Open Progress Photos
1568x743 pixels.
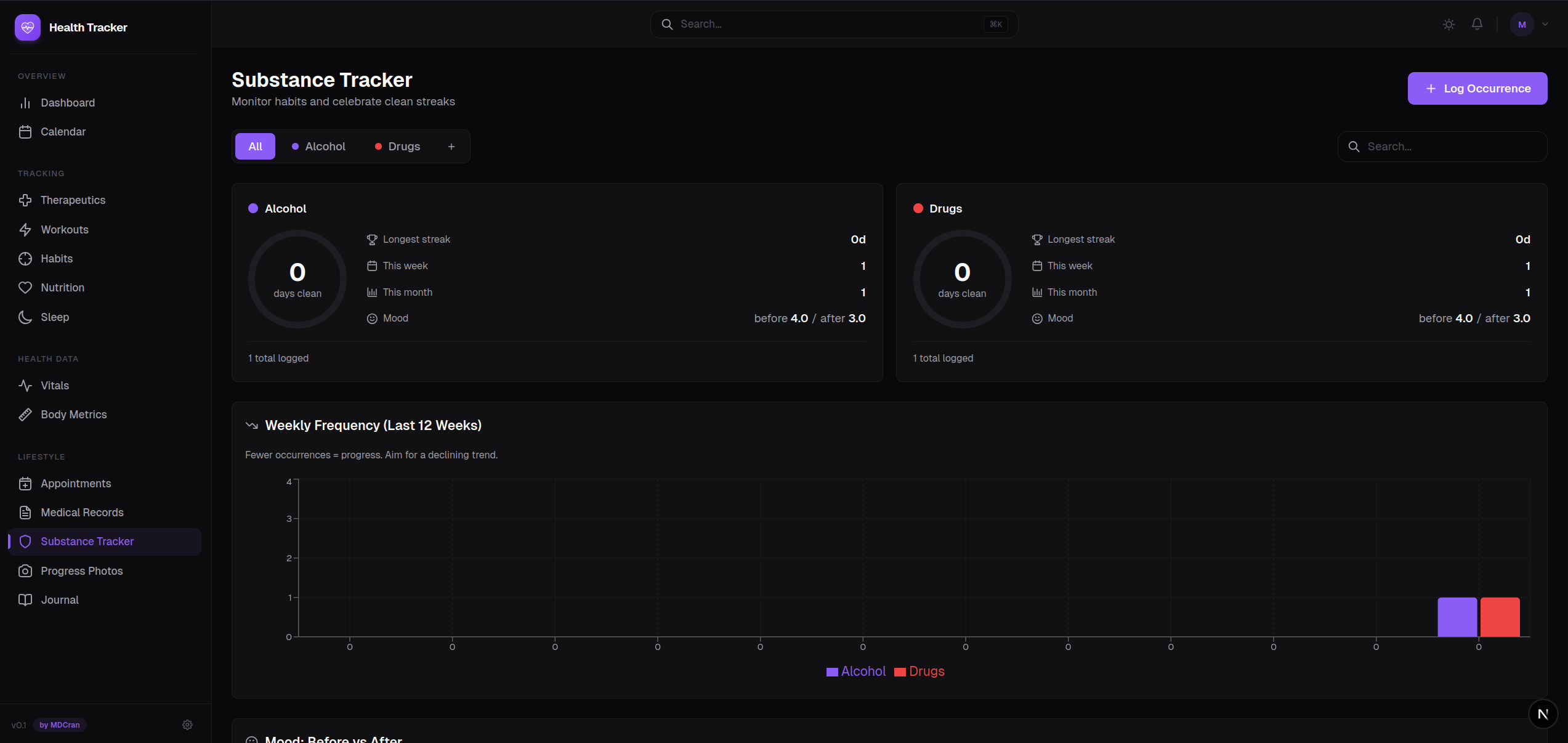point(105,571)
